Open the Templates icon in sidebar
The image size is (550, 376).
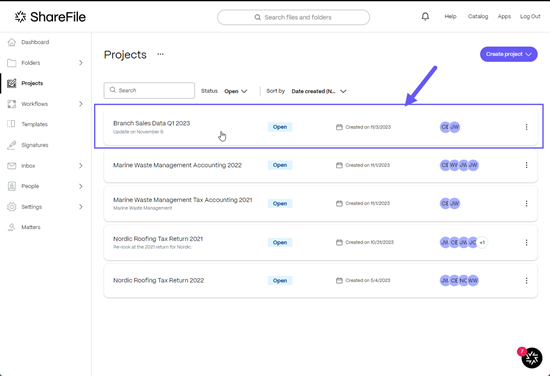point(12,124)
